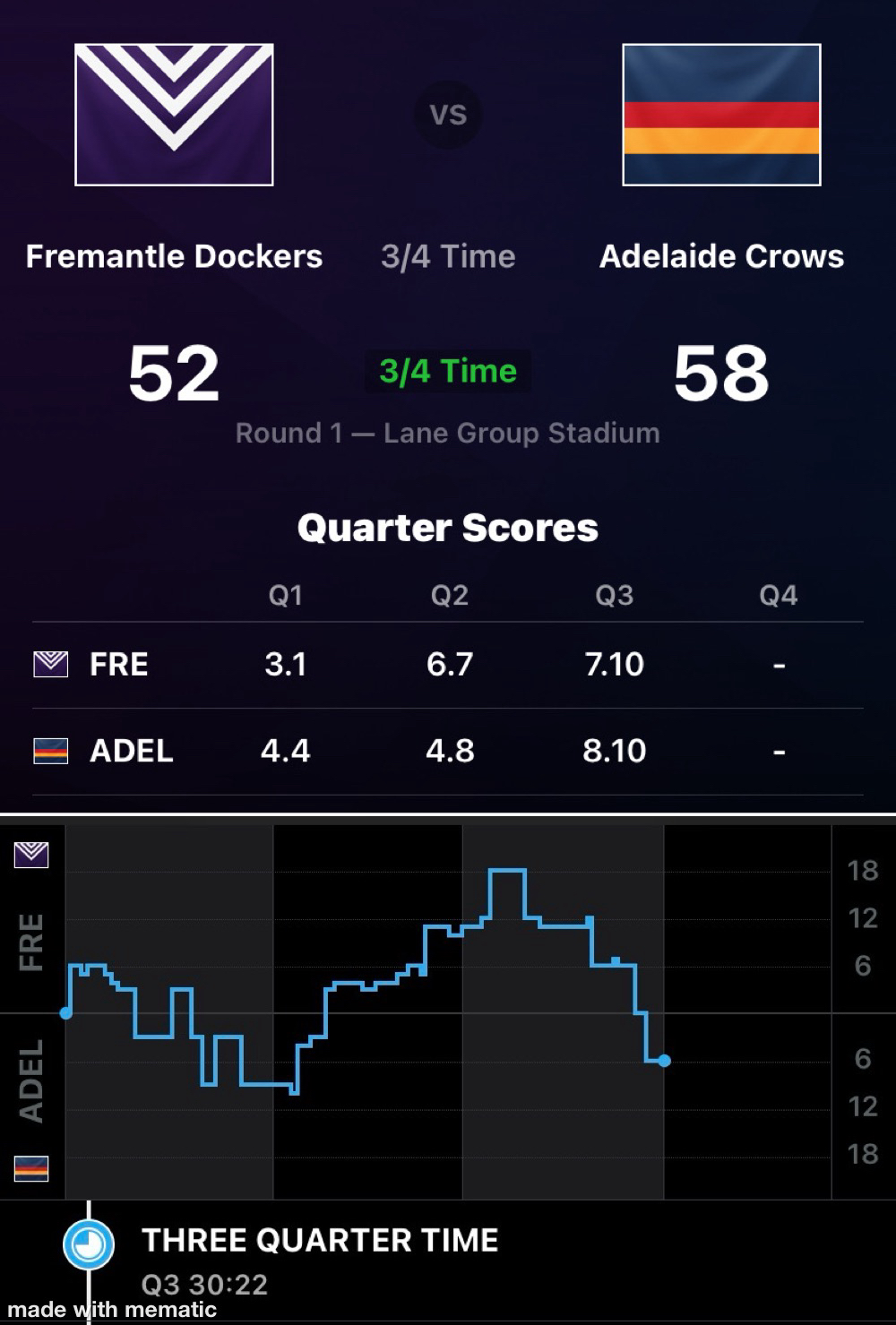Click the Quarter Scores heading
This screenshot has width=896, height=1325.
[x=447, y=528]
